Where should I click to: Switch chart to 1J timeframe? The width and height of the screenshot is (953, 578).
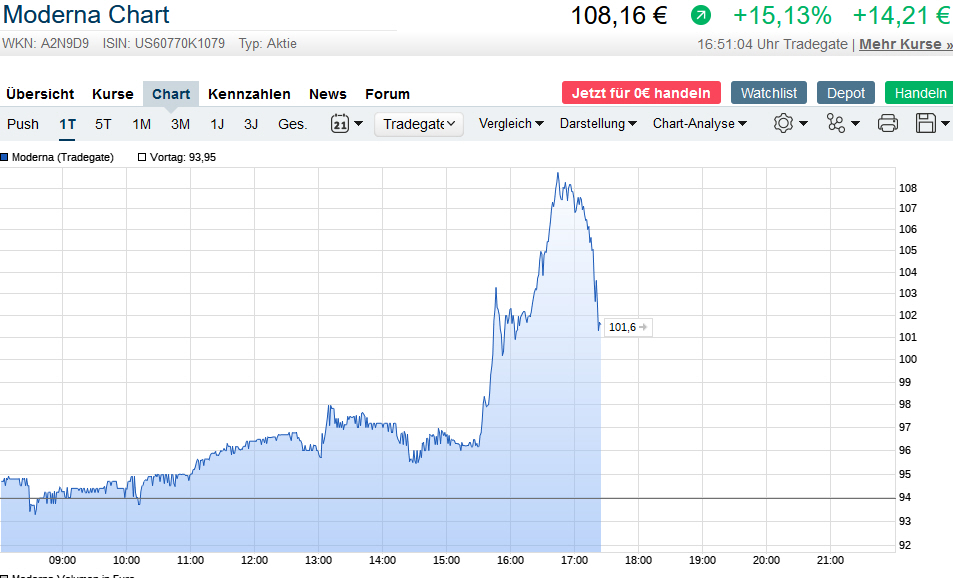(217, 124)
